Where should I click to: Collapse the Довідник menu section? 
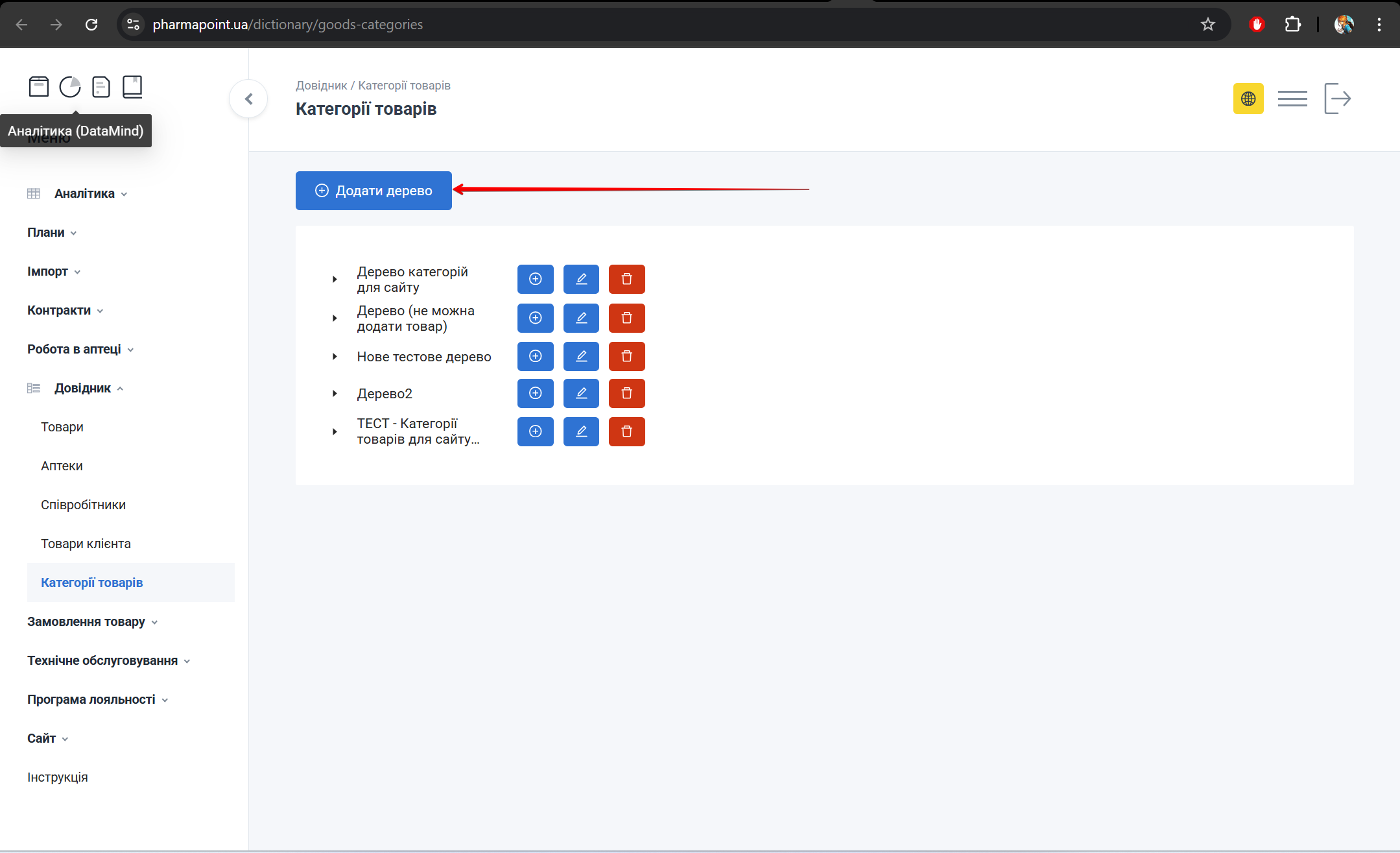83,388
